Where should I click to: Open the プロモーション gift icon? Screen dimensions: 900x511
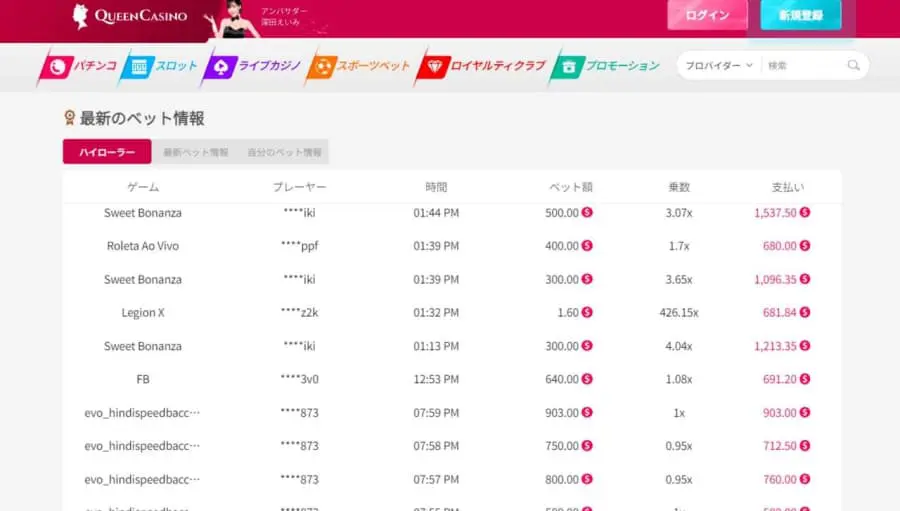click(568, 67)
